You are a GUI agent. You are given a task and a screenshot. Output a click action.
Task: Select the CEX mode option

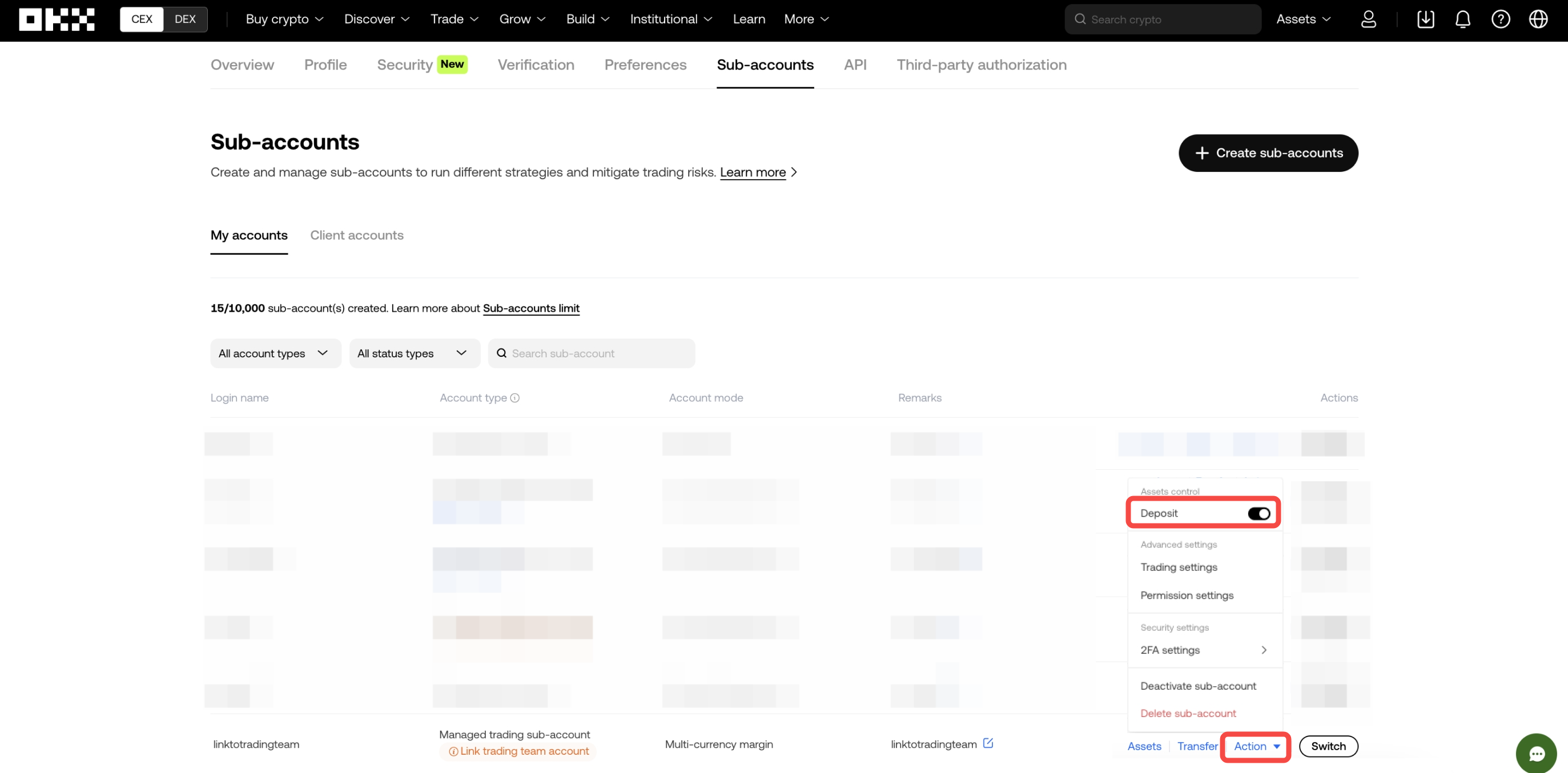[142, 19]
